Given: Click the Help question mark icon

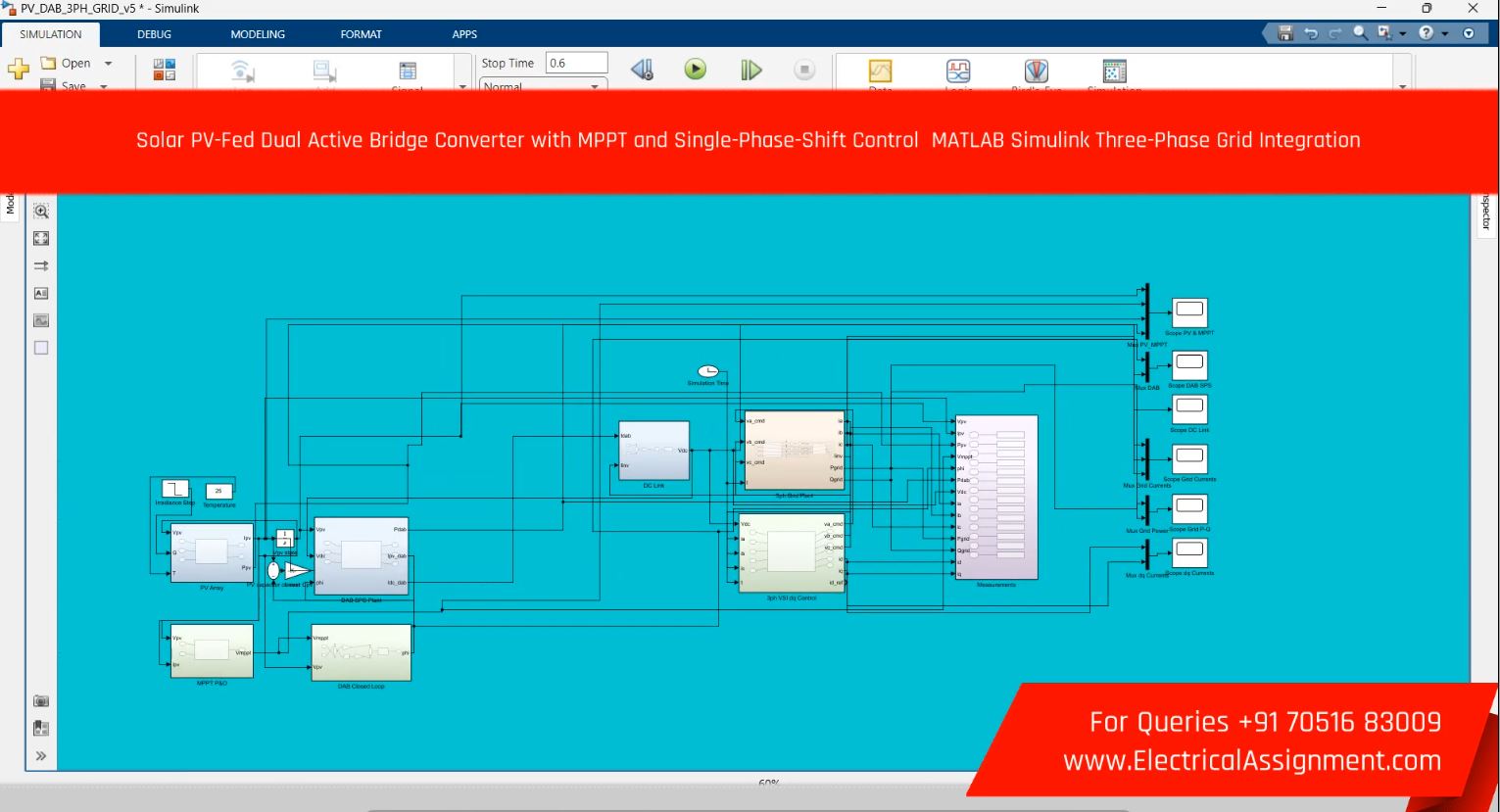Looking at the screenshot, I should coord(1426,33).
